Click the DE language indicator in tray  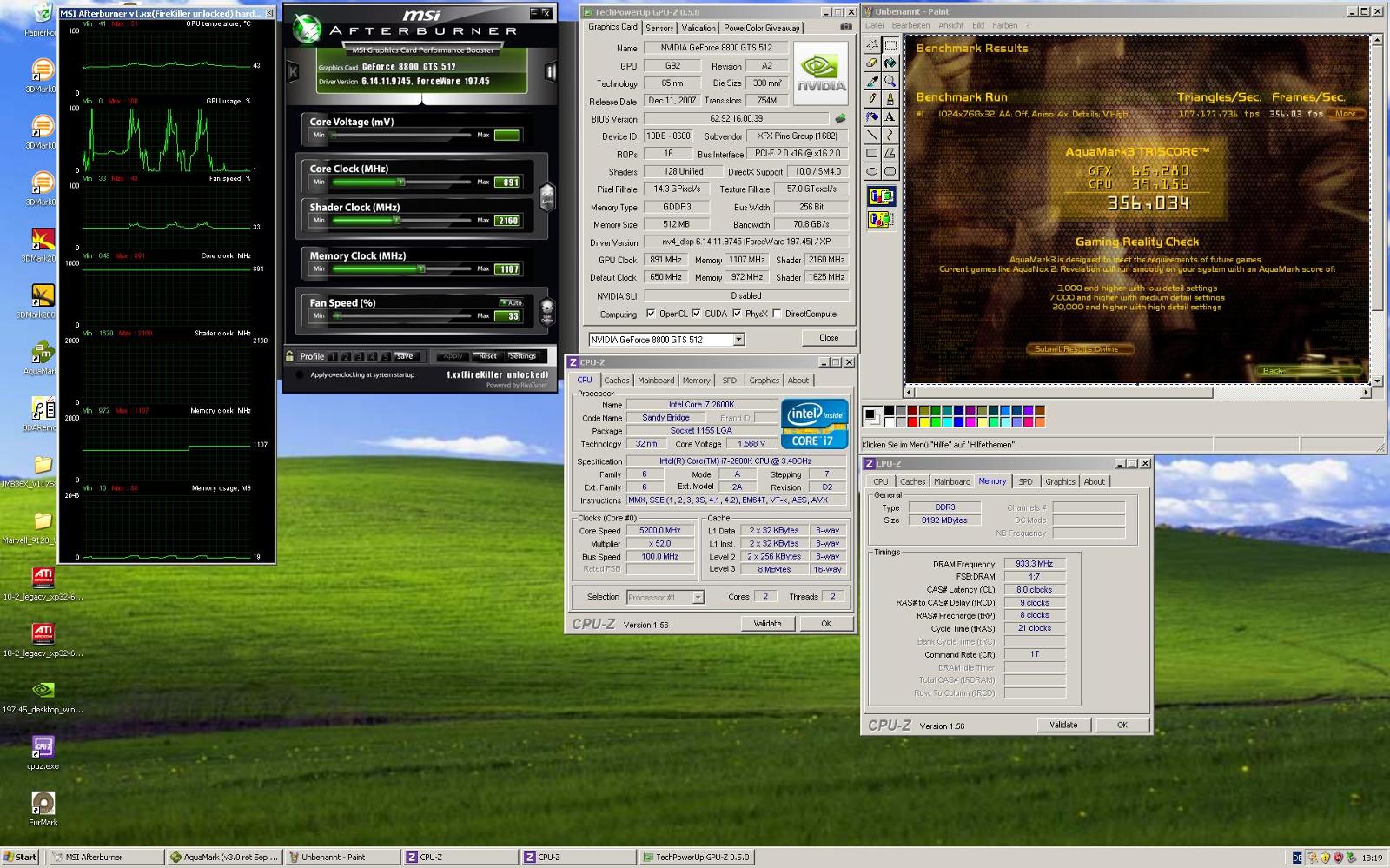point(1297,858)
